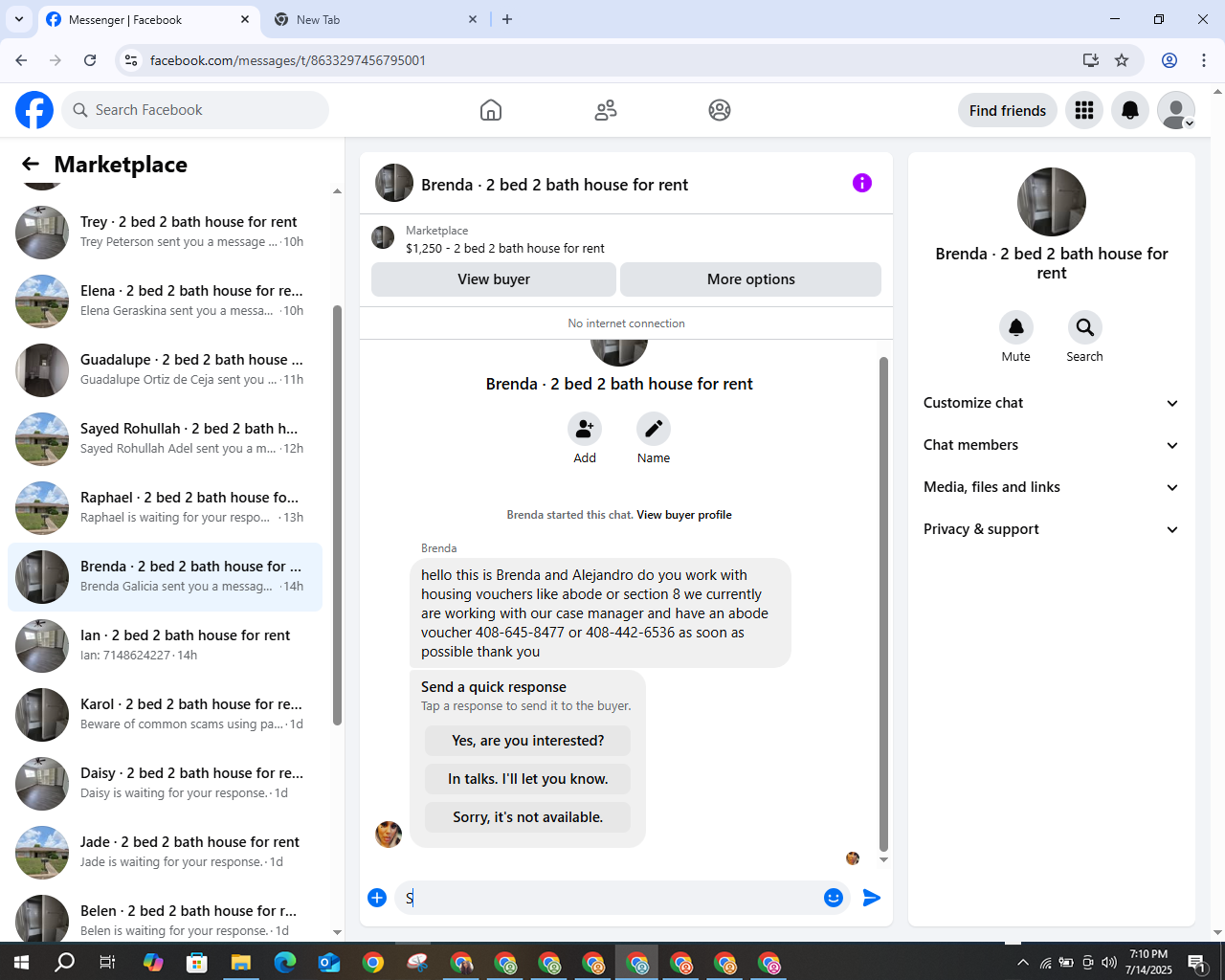Click the browser address bar URL
The image size is (1225, 980).
(287, 60)
